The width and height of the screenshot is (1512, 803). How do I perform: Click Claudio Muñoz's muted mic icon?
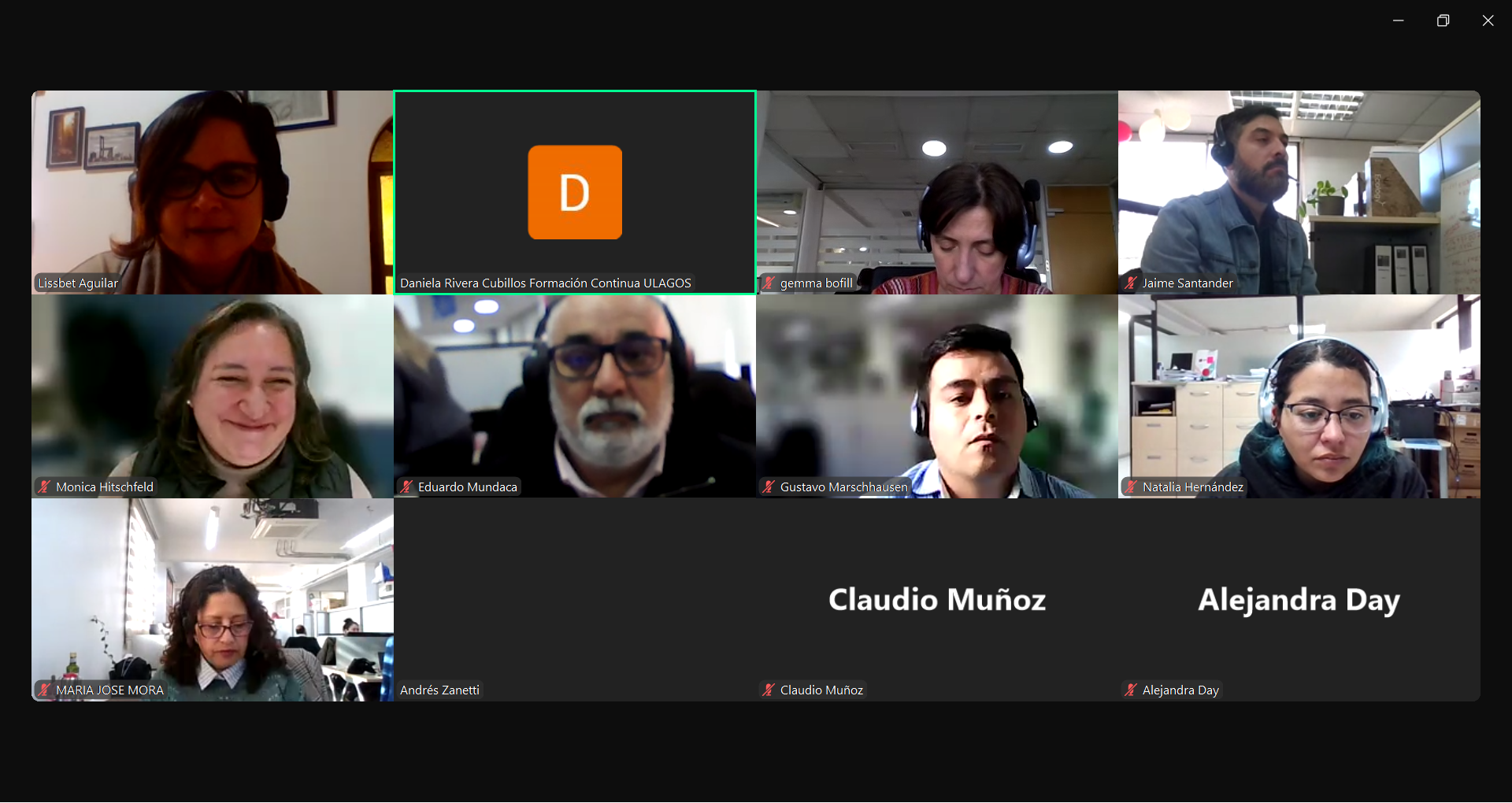coord(769,690)
